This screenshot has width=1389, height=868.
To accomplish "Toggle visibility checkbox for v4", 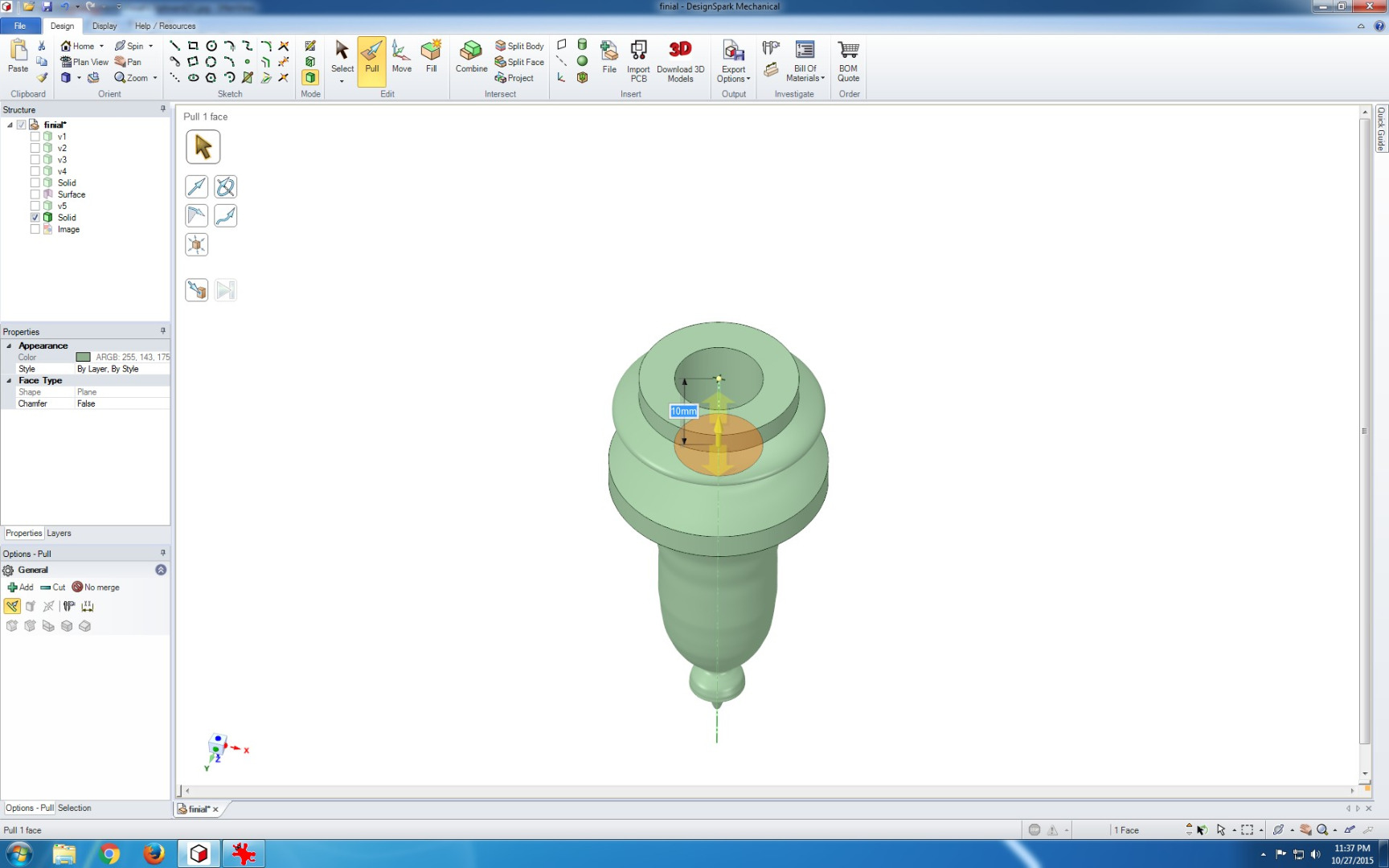I will point(35,171).
